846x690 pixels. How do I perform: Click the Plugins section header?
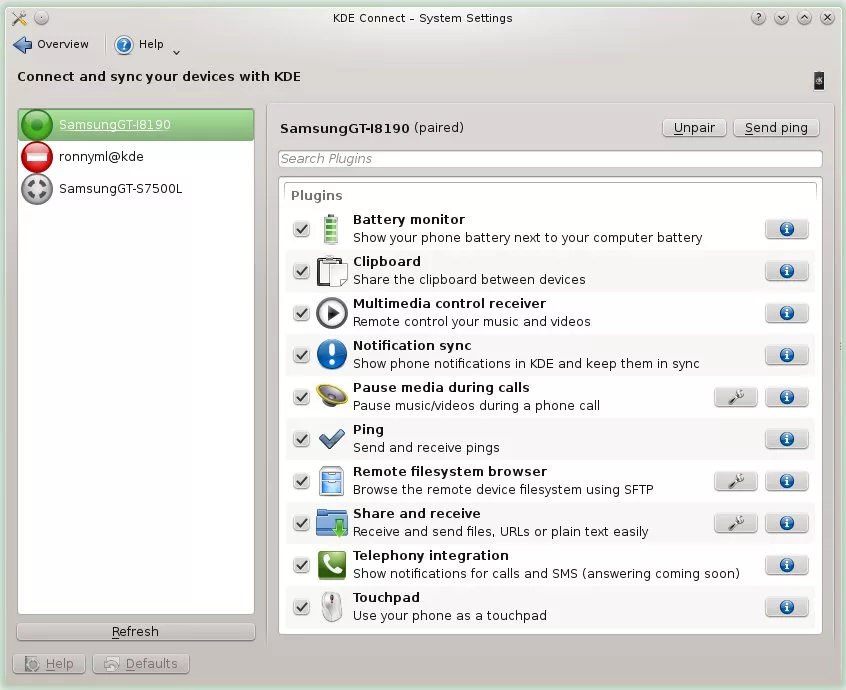(x=317, y=195)
